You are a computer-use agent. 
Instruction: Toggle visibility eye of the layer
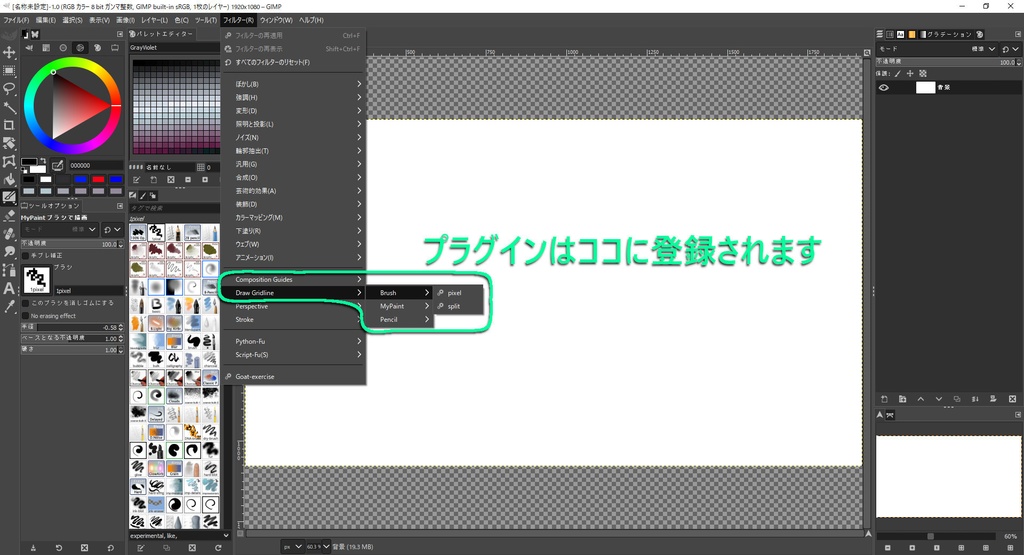point(884,87)
